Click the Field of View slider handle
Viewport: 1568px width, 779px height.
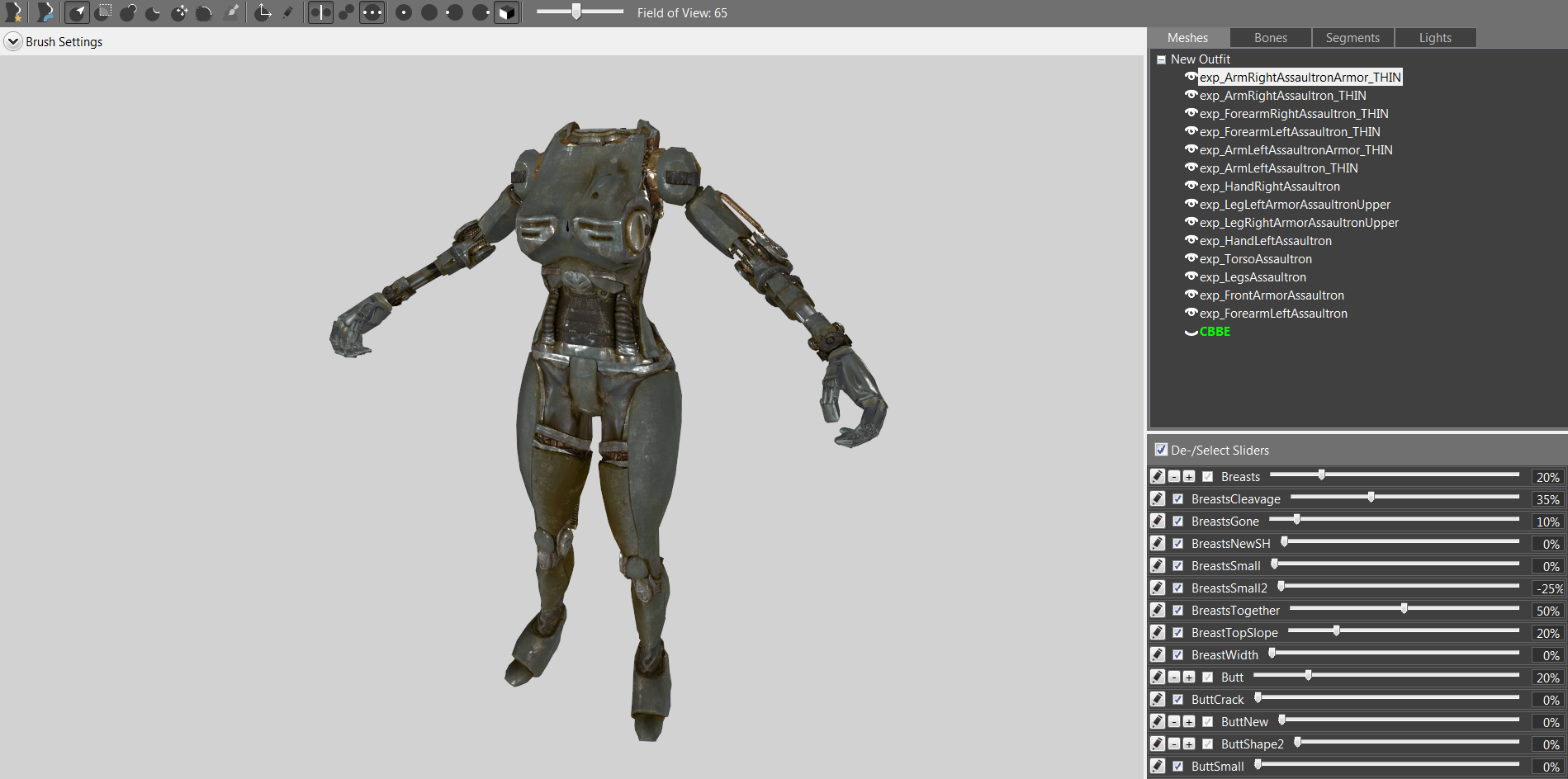click(576, 12)
